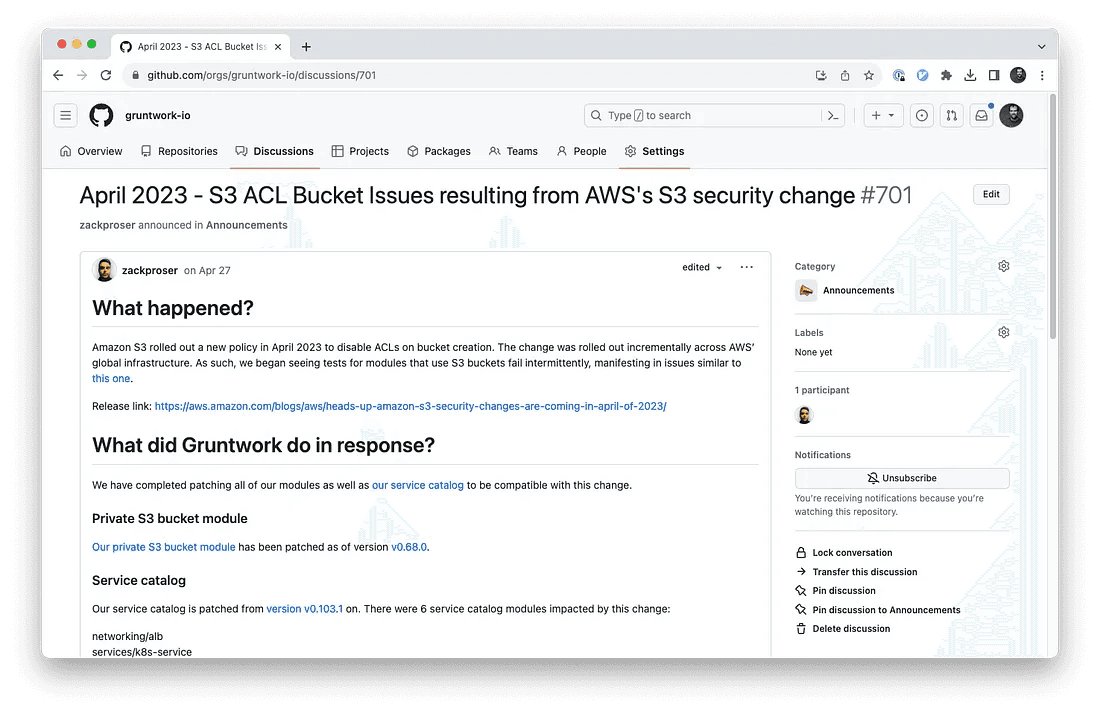Screen dimensions: 1100x713
Task: Switch to the Projects tab
Action: [x=360, y=151]
